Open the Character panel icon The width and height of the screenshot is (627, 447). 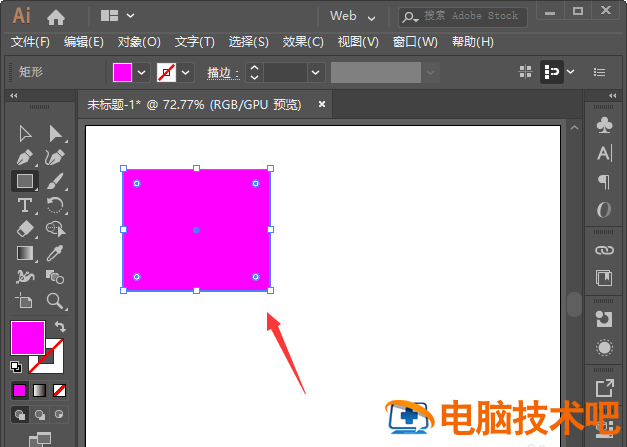tap(604, 154)
